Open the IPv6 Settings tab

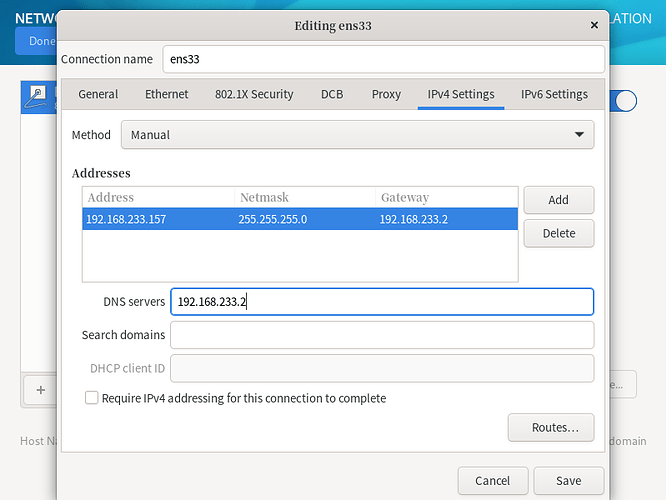point(554,94)
